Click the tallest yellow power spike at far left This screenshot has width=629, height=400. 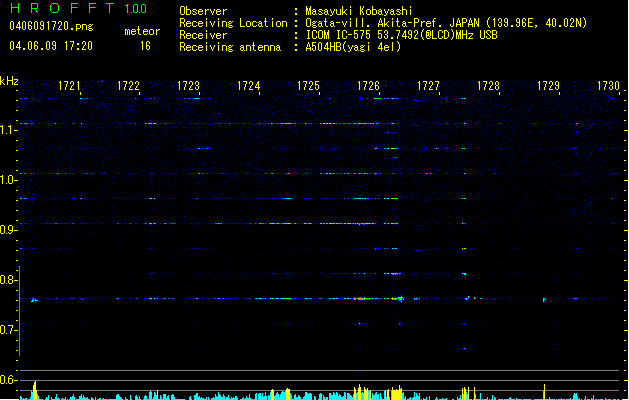point(35,390)
